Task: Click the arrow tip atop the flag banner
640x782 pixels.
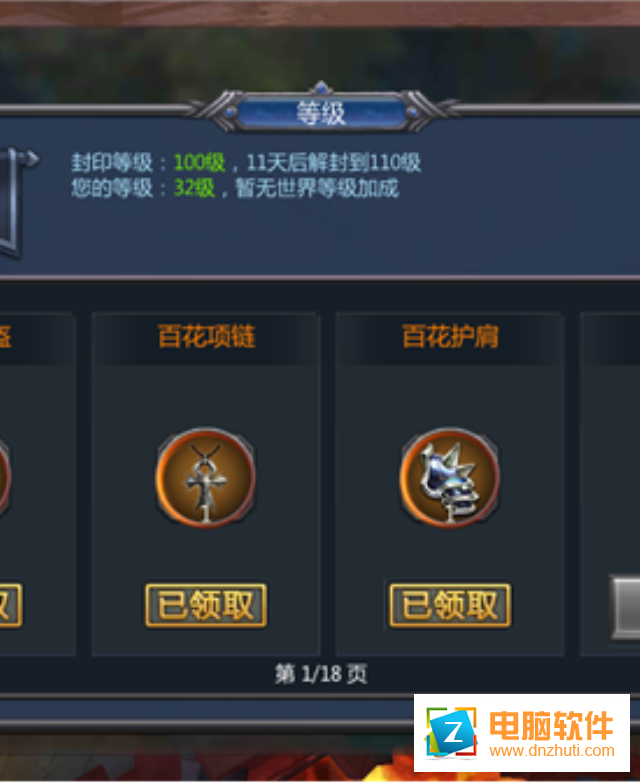Action: (32, 159)
